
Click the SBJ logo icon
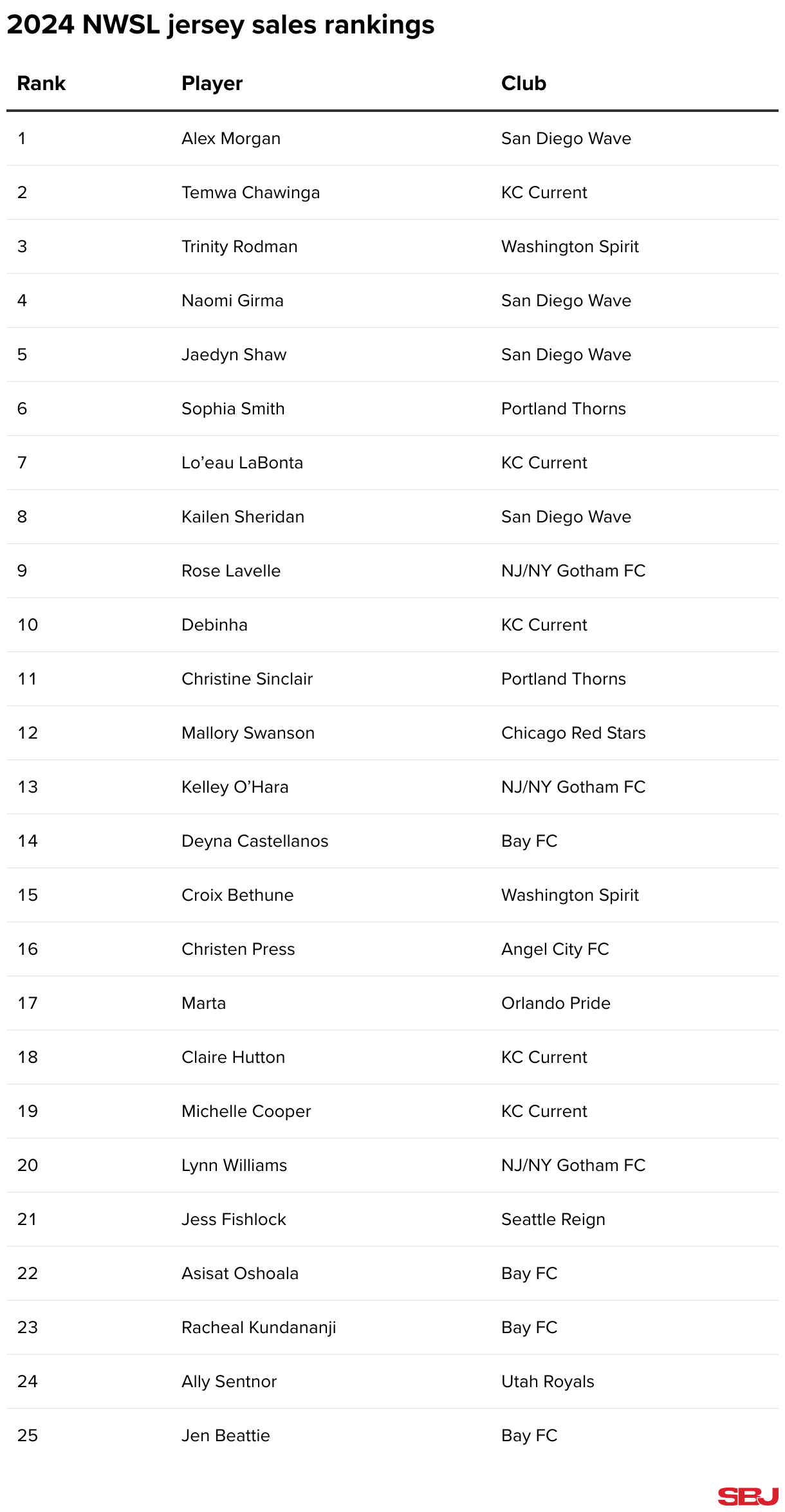748,1497
